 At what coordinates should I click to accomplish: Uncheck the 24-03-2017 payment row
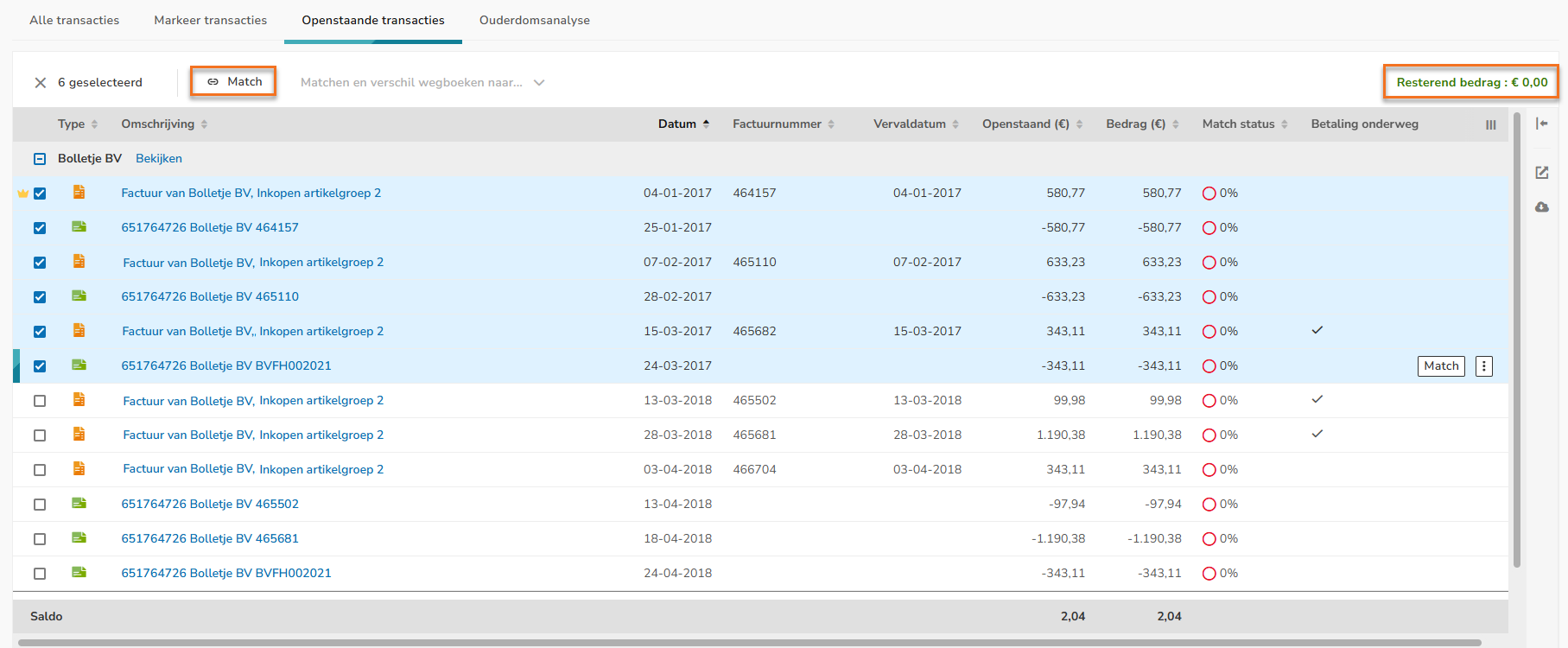40,366
